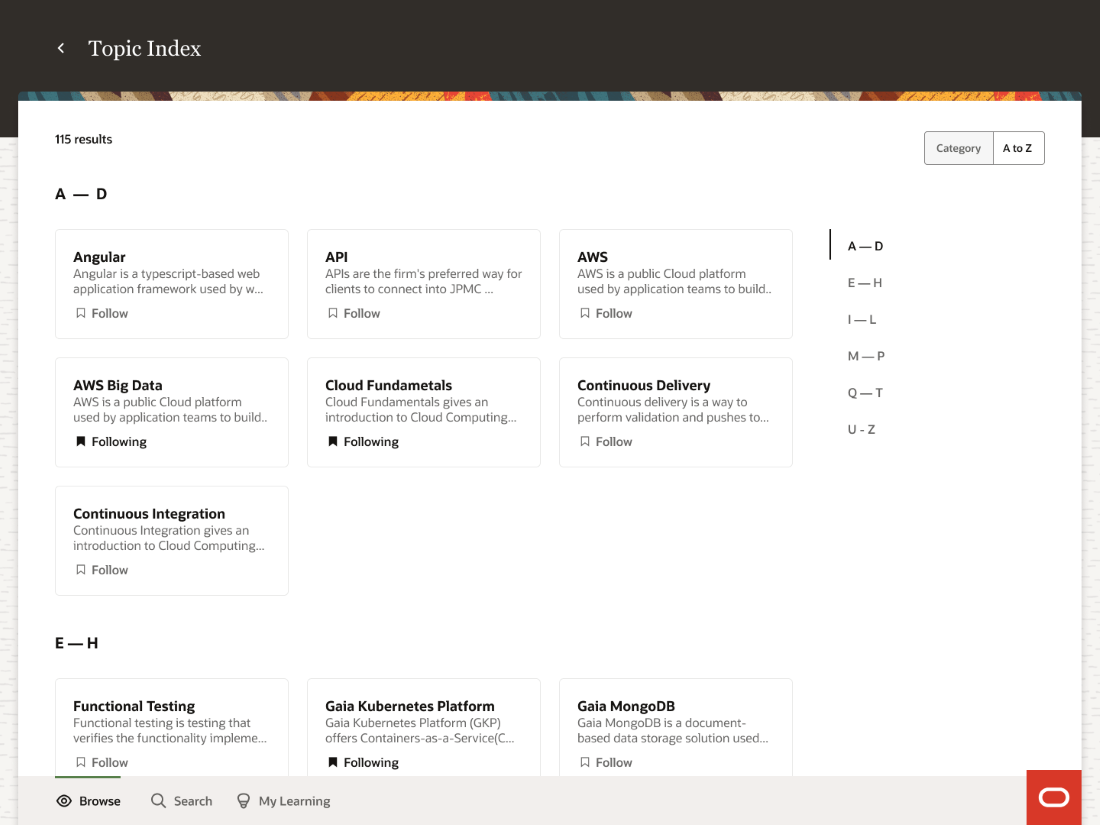Jump to I — L section in index
This screenshot has height=825, width=1100.
pos(861,319)
